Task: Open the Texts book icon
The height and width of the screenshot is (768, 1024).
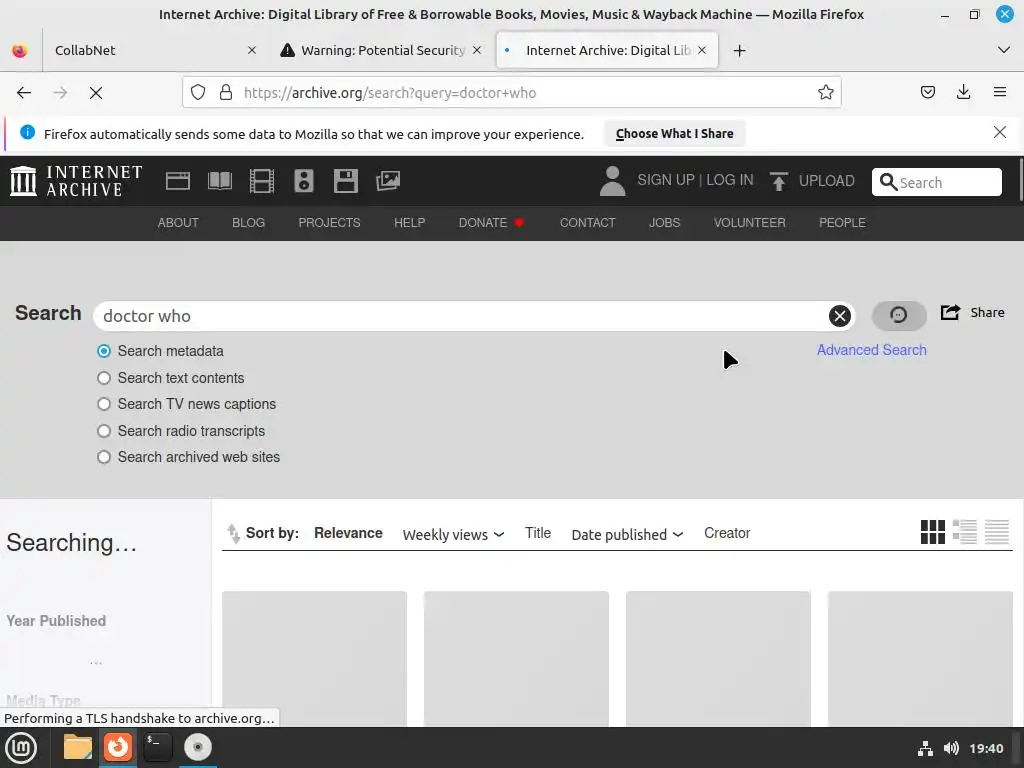Action: (220, 181)
